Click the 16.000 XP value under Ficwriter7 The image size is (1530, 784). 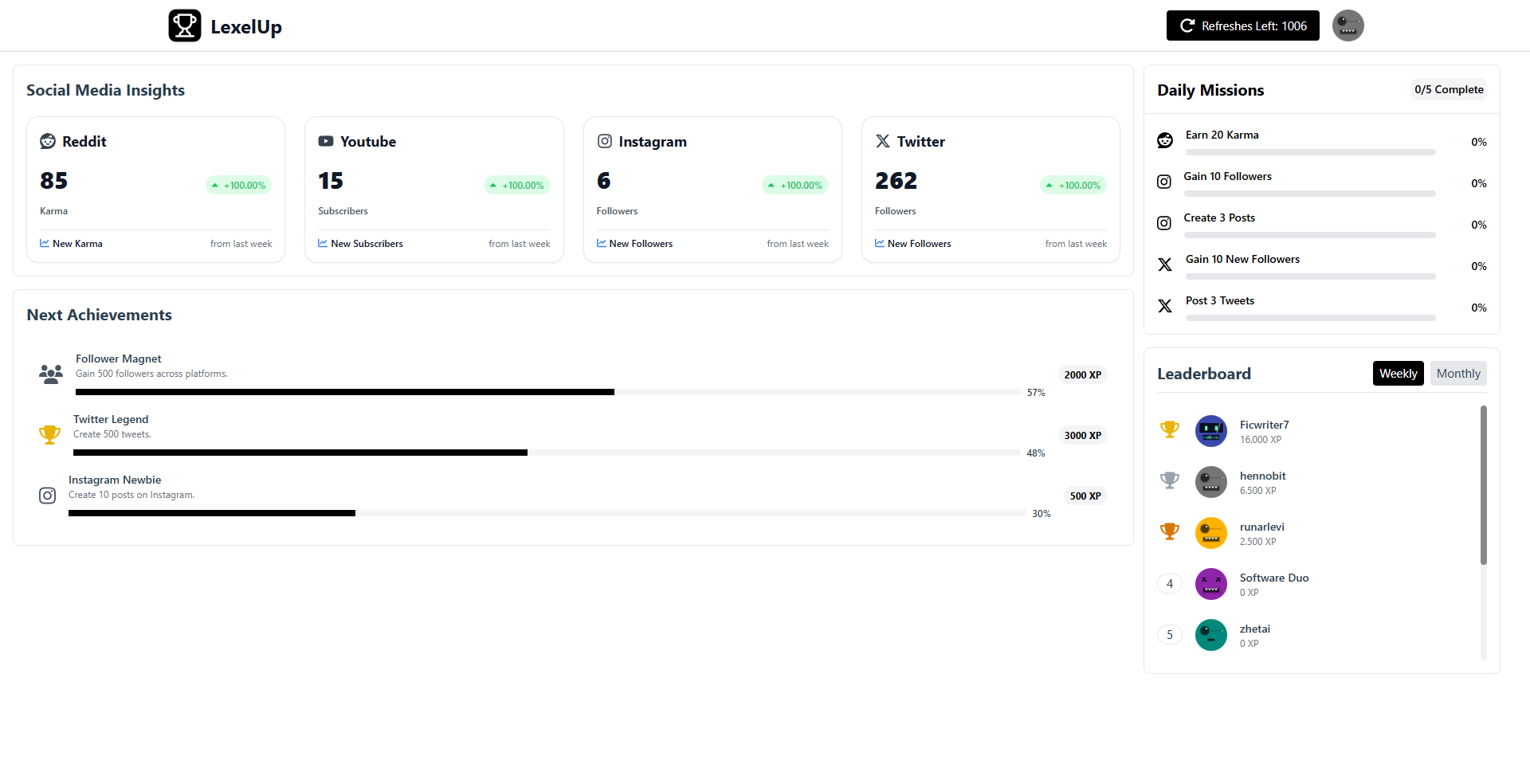(x=1261, y=440)
